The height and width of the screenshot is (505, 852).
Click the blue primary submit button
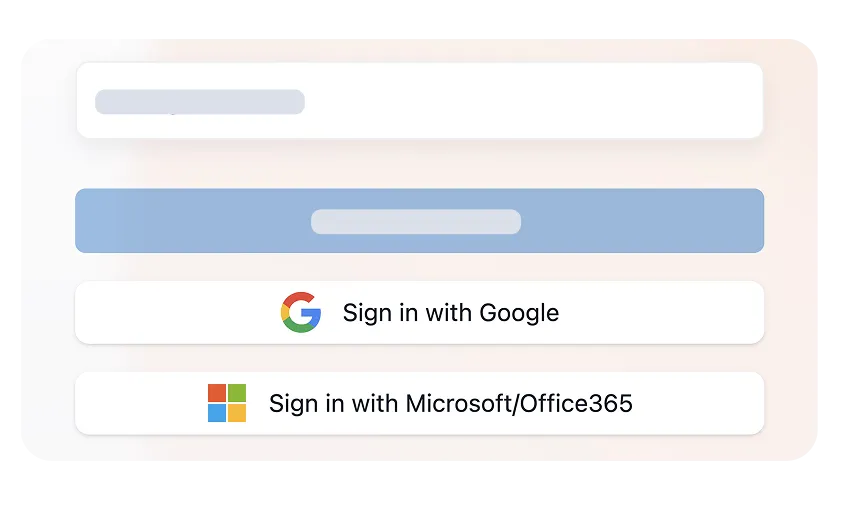[x=419, y=221]
